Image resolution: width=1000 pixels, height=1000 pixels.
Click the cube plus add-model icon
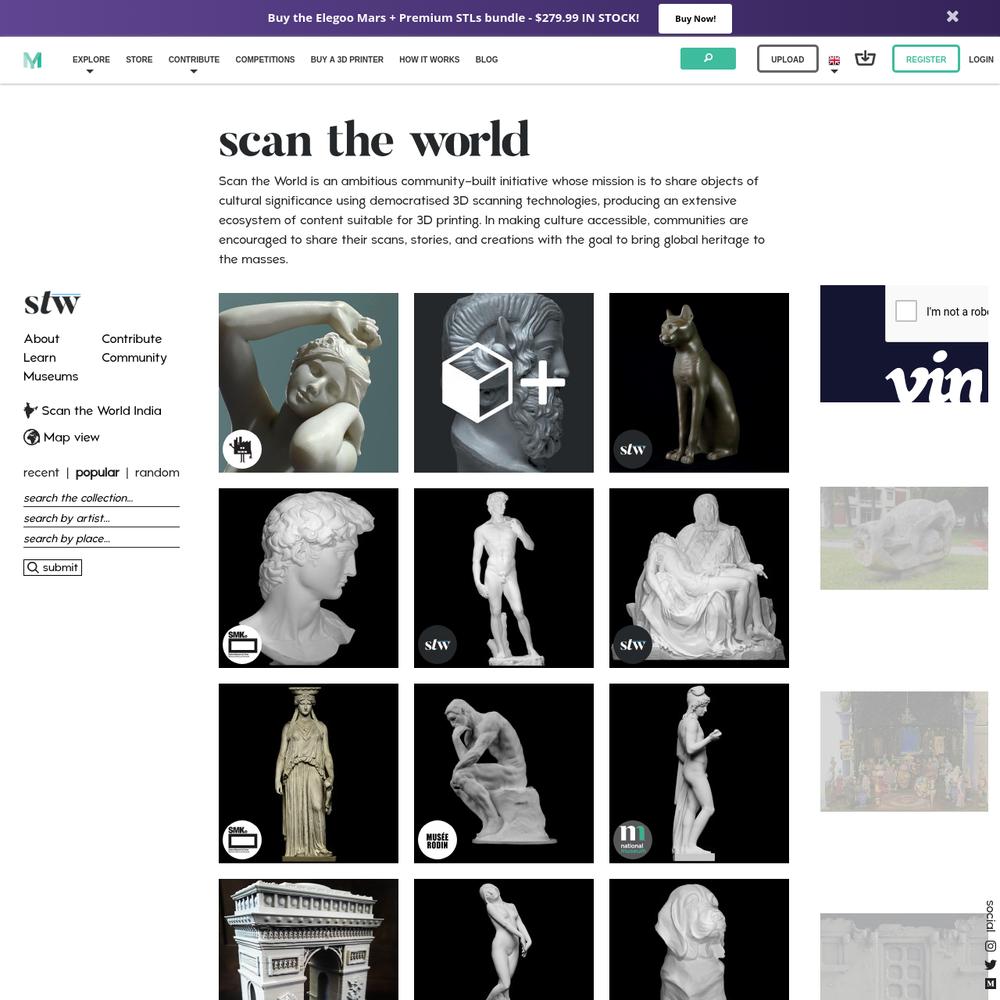[503, 383]
